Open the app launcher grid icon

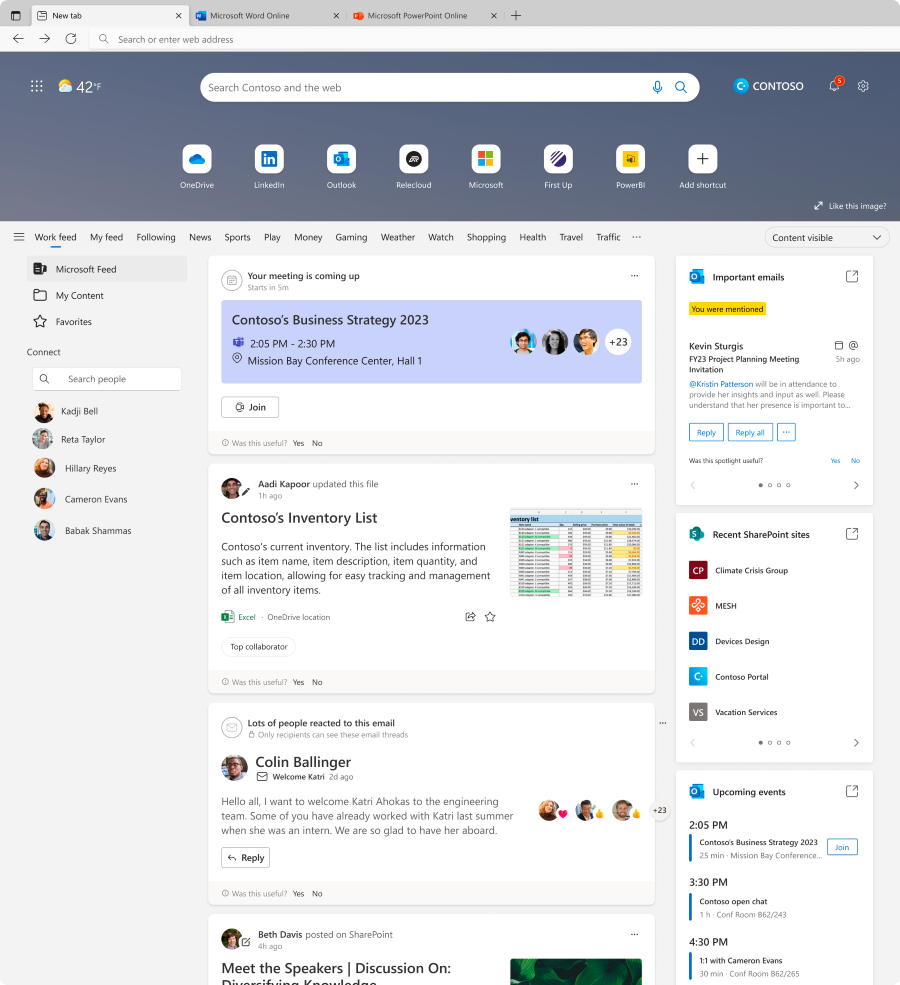[x=36, y=86]
